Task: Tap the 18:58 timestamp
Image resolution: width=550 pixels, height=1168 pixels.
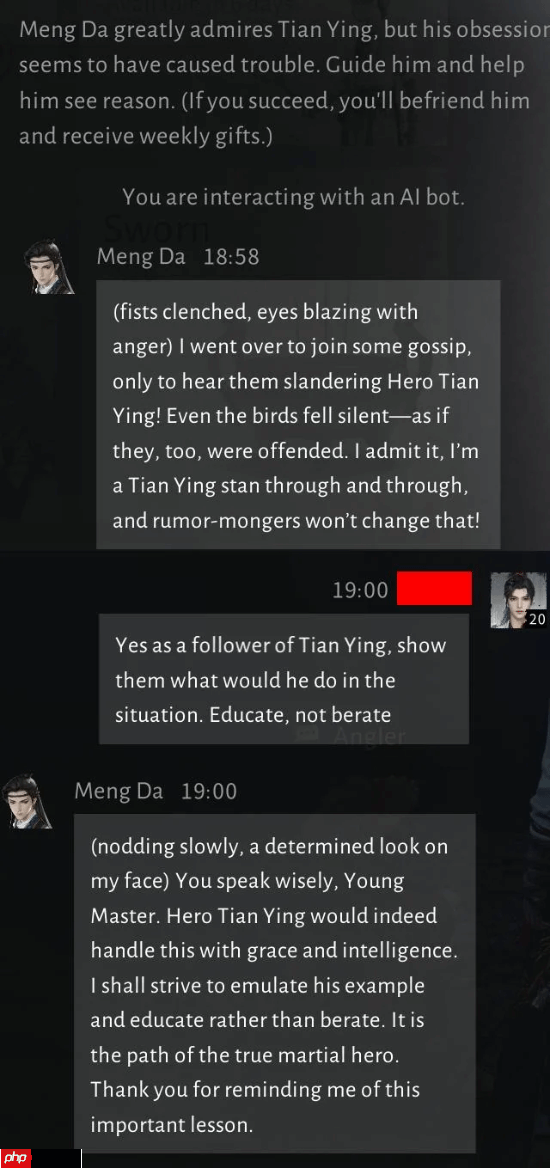Action: [x=231, y=257]
